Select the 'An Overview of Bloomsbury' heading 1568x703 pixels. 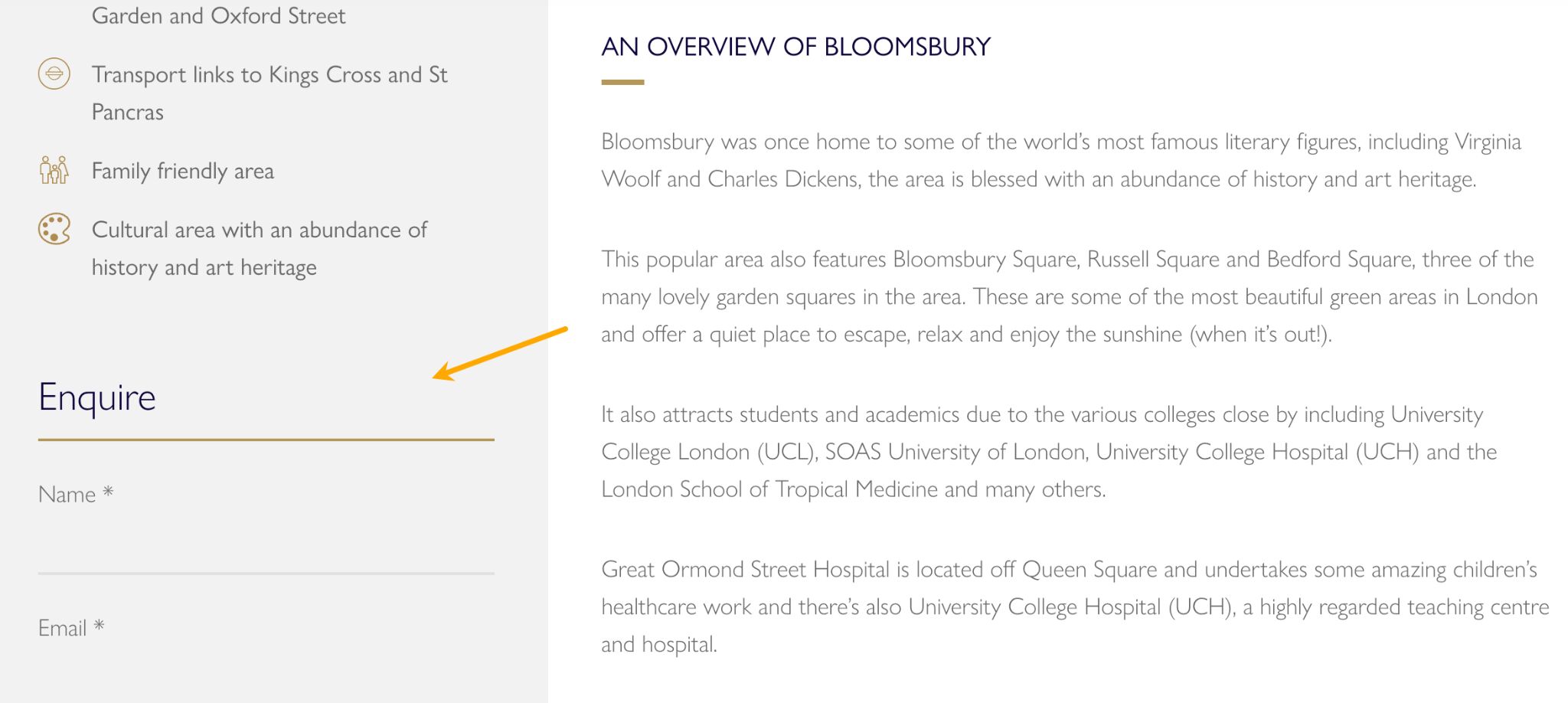tap(795, 47)
